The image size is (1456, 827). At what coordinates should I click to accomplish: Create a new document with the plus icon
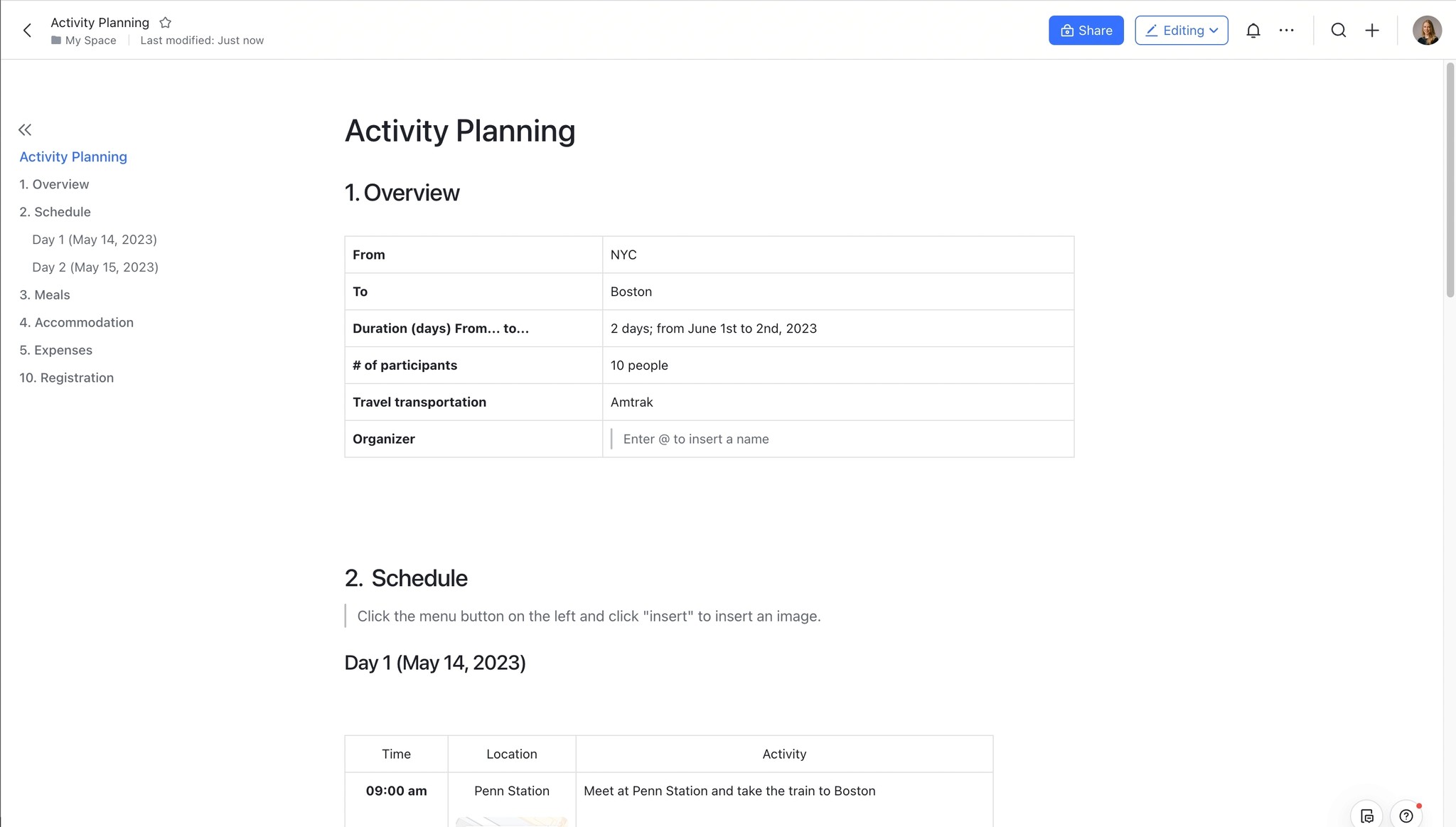(x=1372, y=30)
